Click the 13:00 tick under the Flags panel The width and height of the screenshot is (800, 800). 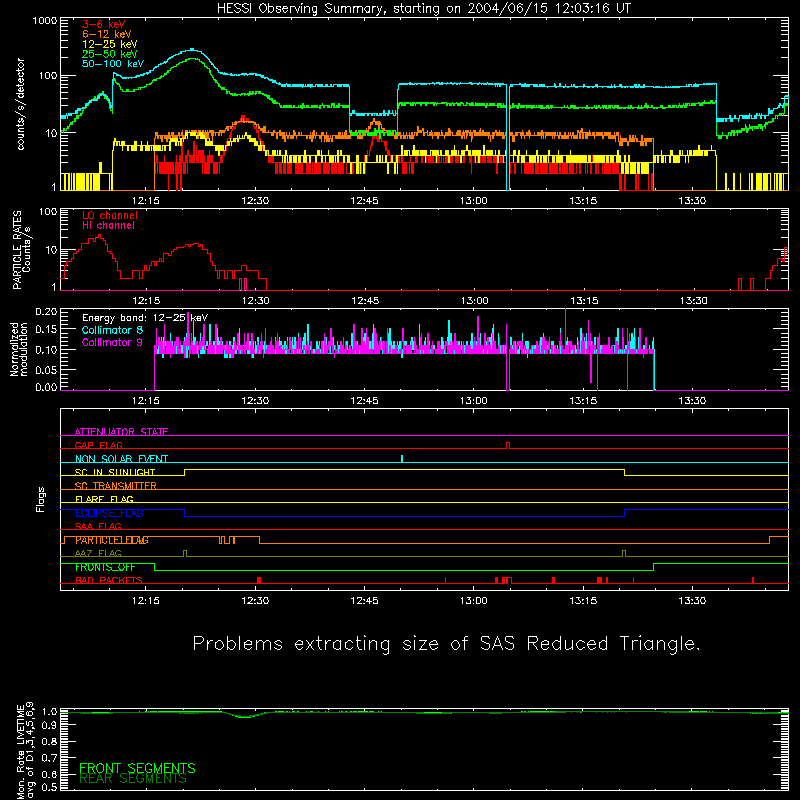tap(473, 601)
